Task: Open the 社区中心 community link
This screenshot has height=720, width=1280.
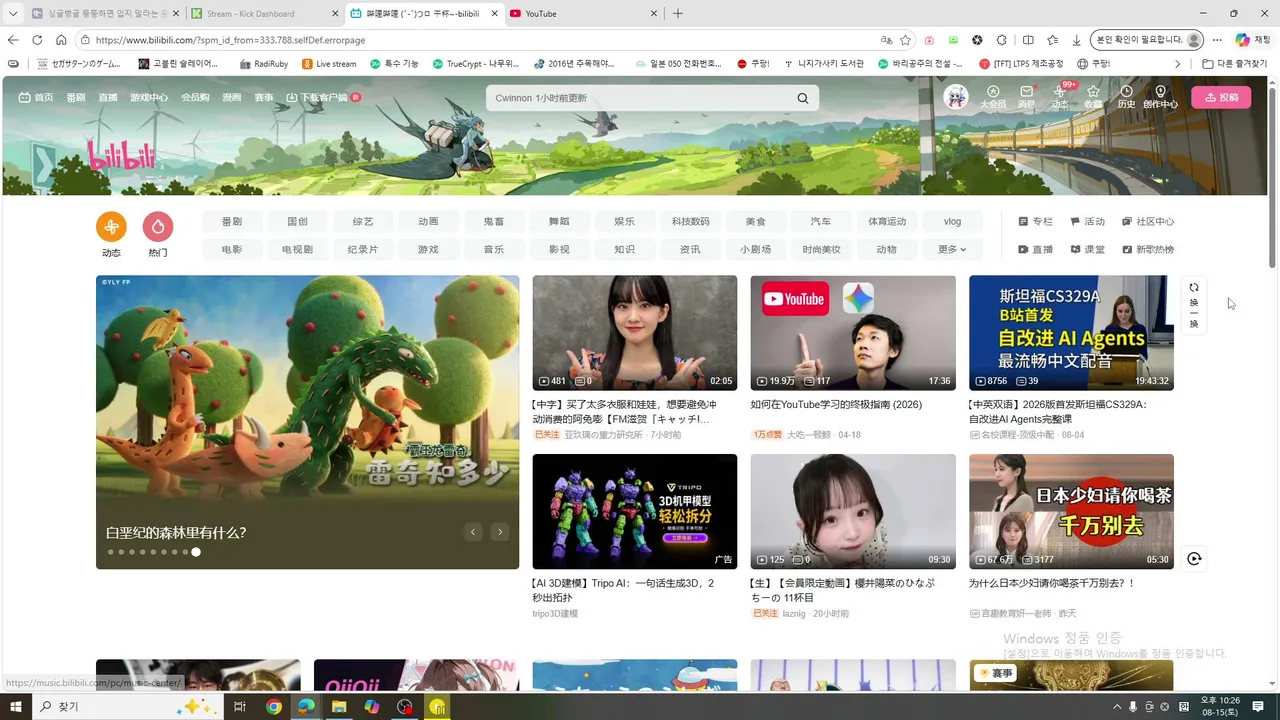Action: (x=1148, y=222)
